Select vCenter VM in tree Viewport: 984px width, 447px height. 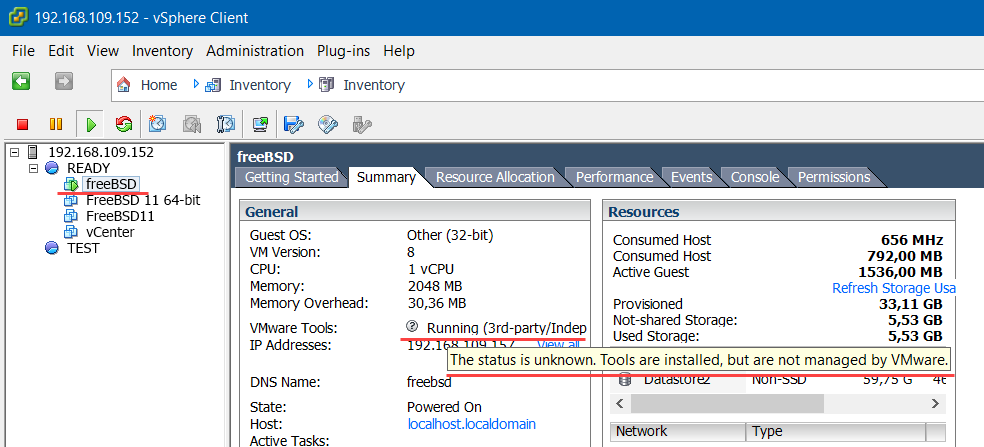click(x=110, y=232)
